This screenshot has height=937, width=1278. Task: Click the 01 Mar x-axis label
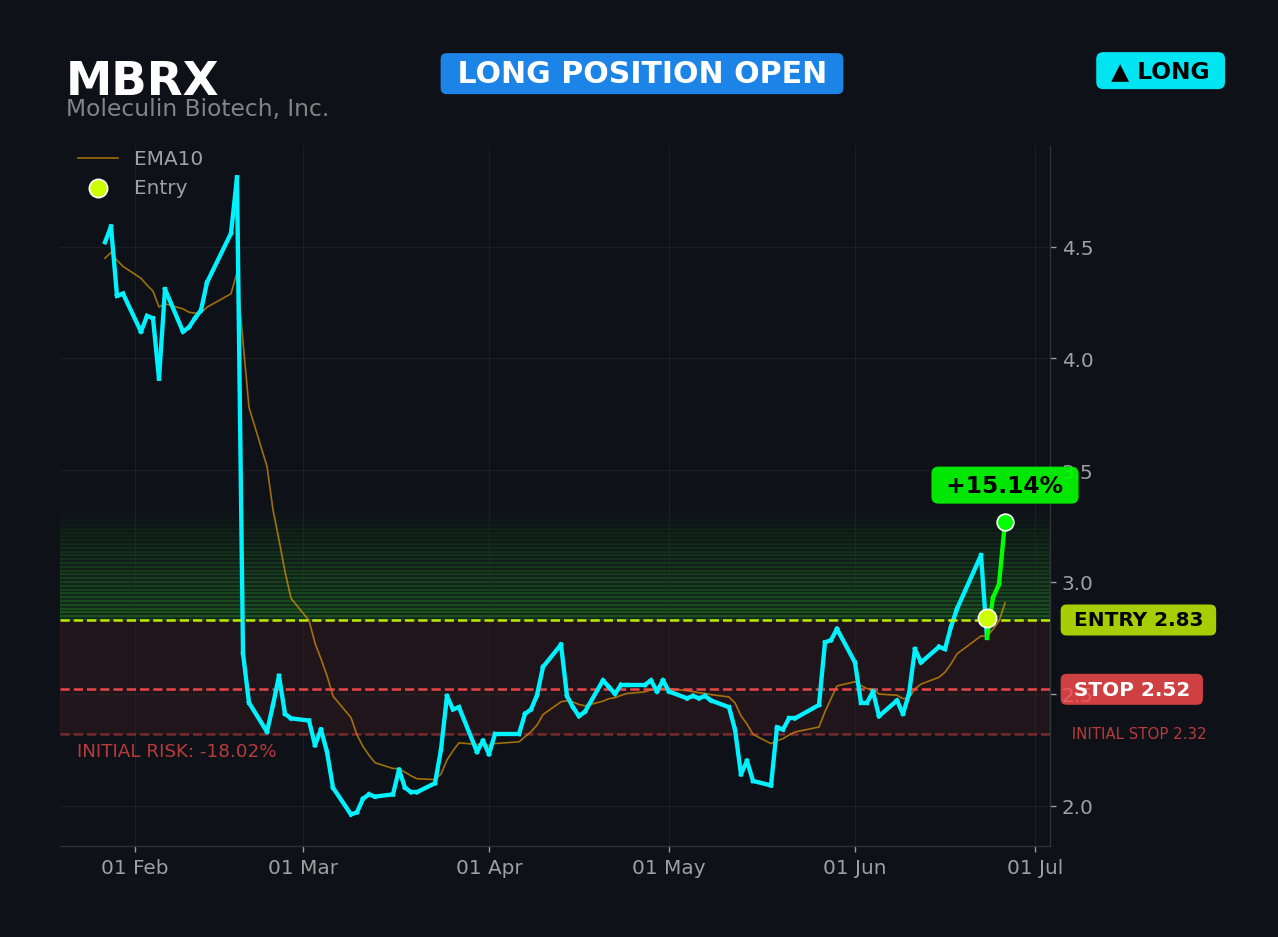coord(303,868)
